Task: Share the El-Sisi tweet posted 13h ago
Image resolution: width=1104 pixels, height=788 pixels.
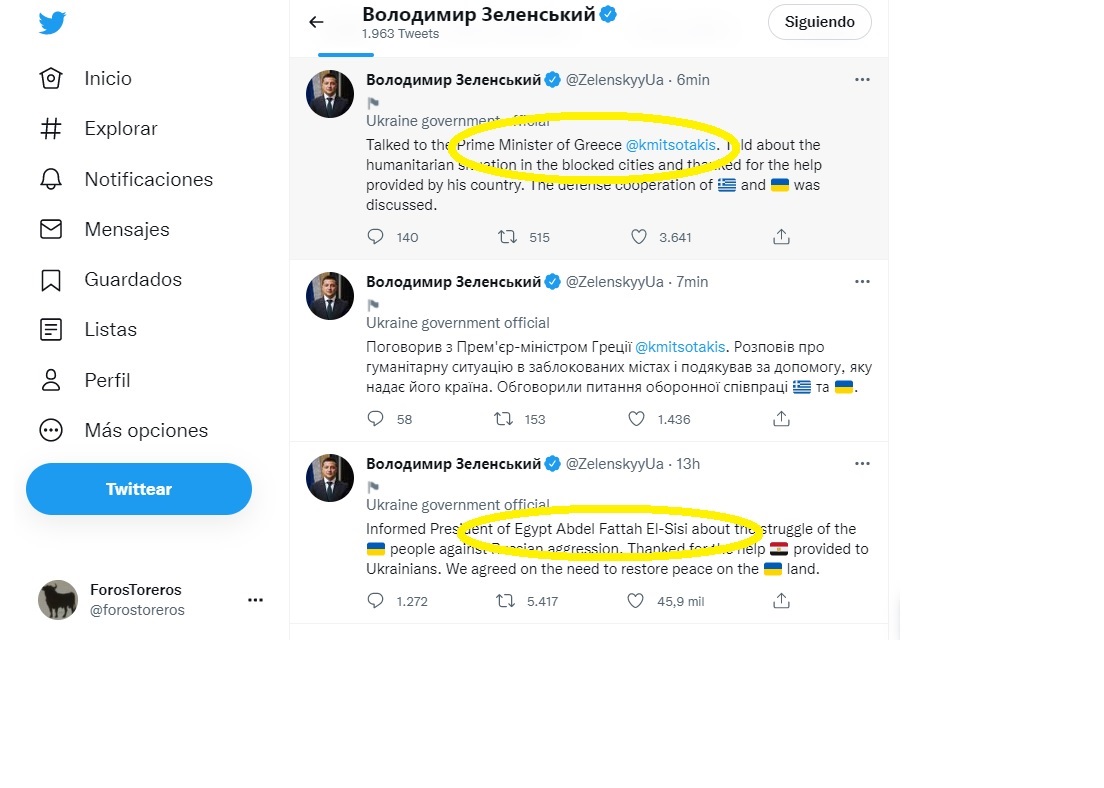Action: point(782,601)
